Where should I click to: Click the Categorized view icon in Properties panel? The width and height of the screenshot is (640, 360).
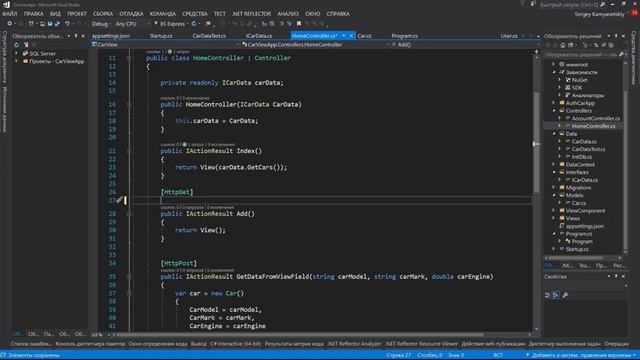pyautogui.click(x=547, y=295)
